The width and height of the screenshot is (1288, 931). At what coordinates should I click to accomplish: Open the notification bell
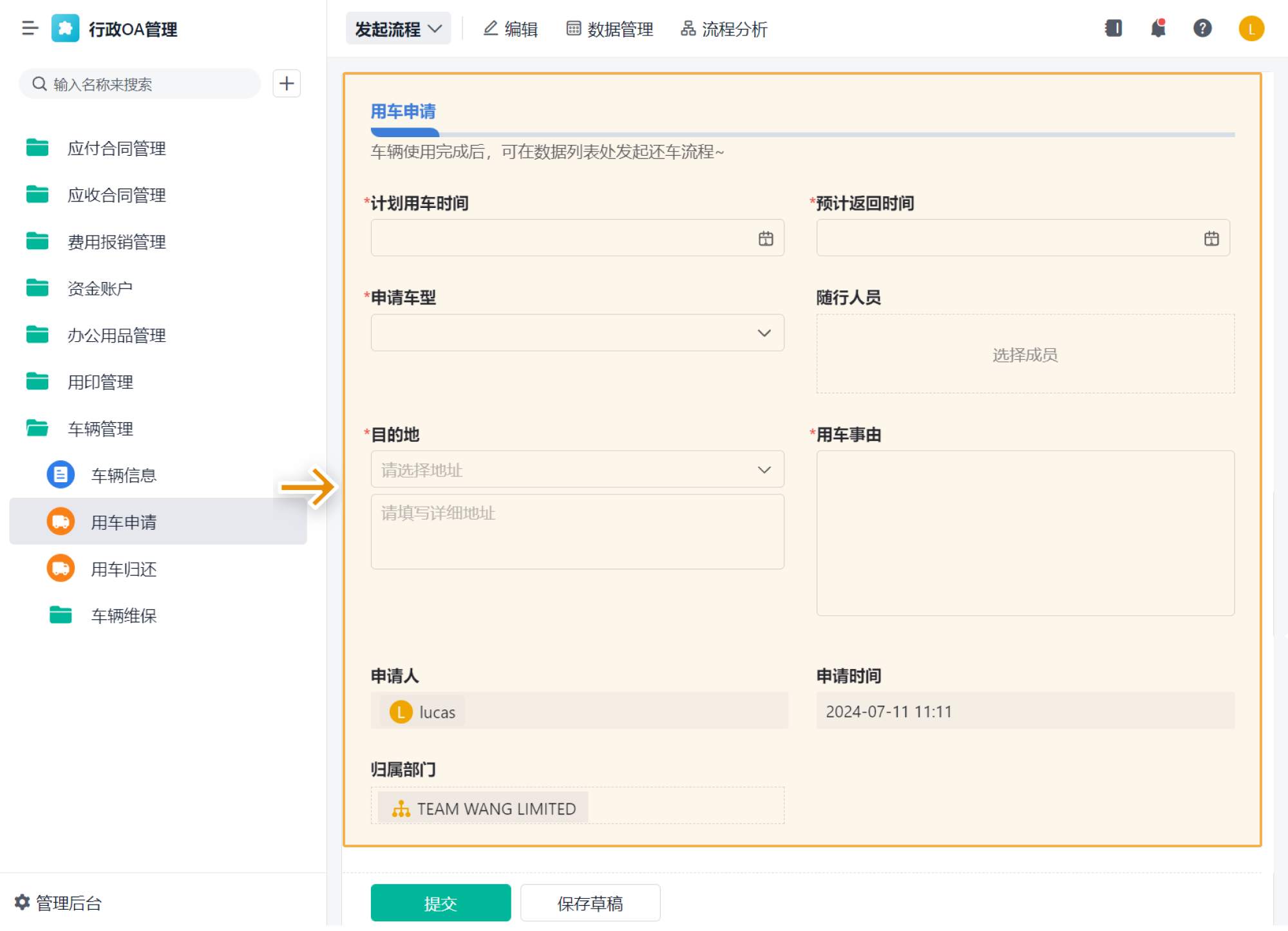point(1157,28)
